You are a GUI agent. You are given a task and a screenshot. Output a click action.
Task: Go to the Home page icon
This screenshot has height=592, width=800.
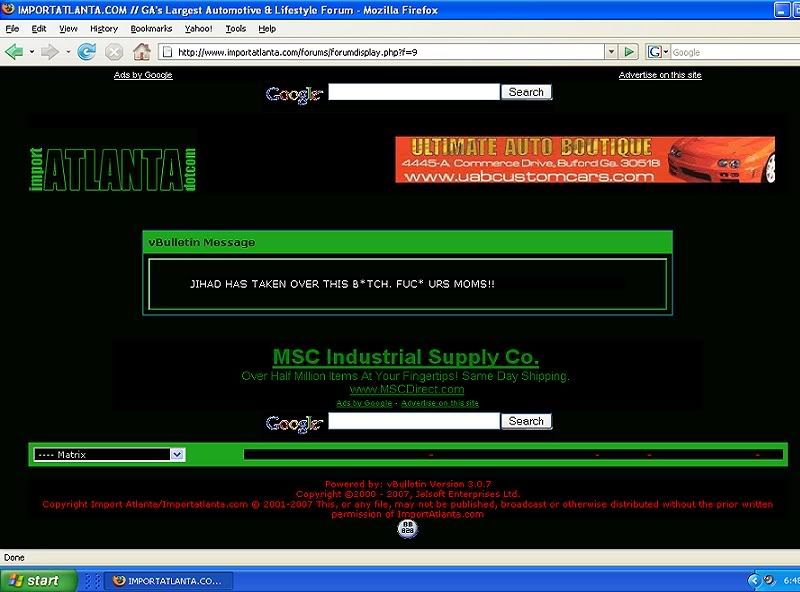point(141,51)
